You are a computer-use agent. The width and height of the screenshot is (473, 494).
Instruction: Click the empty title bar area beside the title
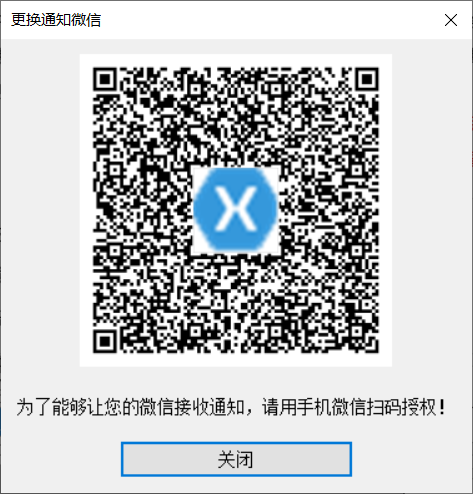point(267,20)
